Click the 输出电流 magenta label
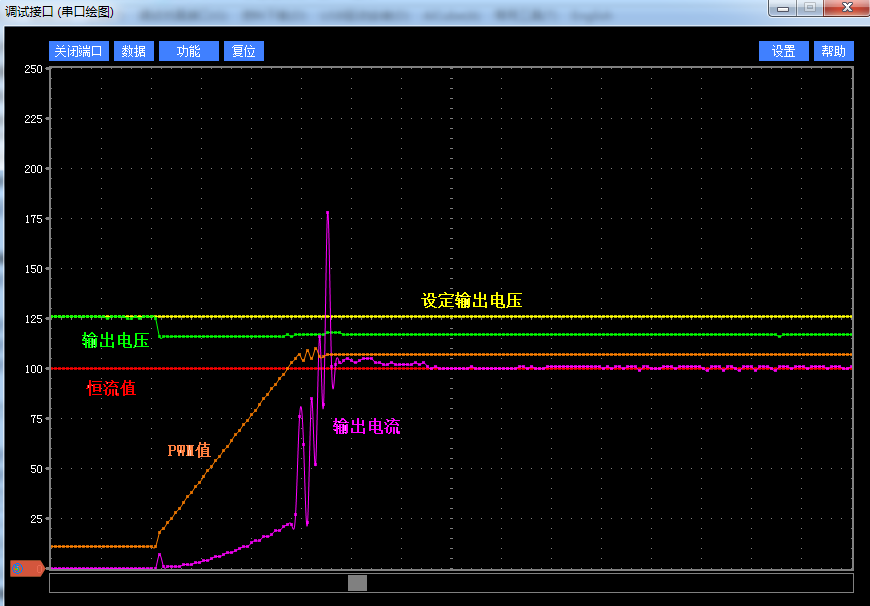870x606 pixels. click(366, 426)
